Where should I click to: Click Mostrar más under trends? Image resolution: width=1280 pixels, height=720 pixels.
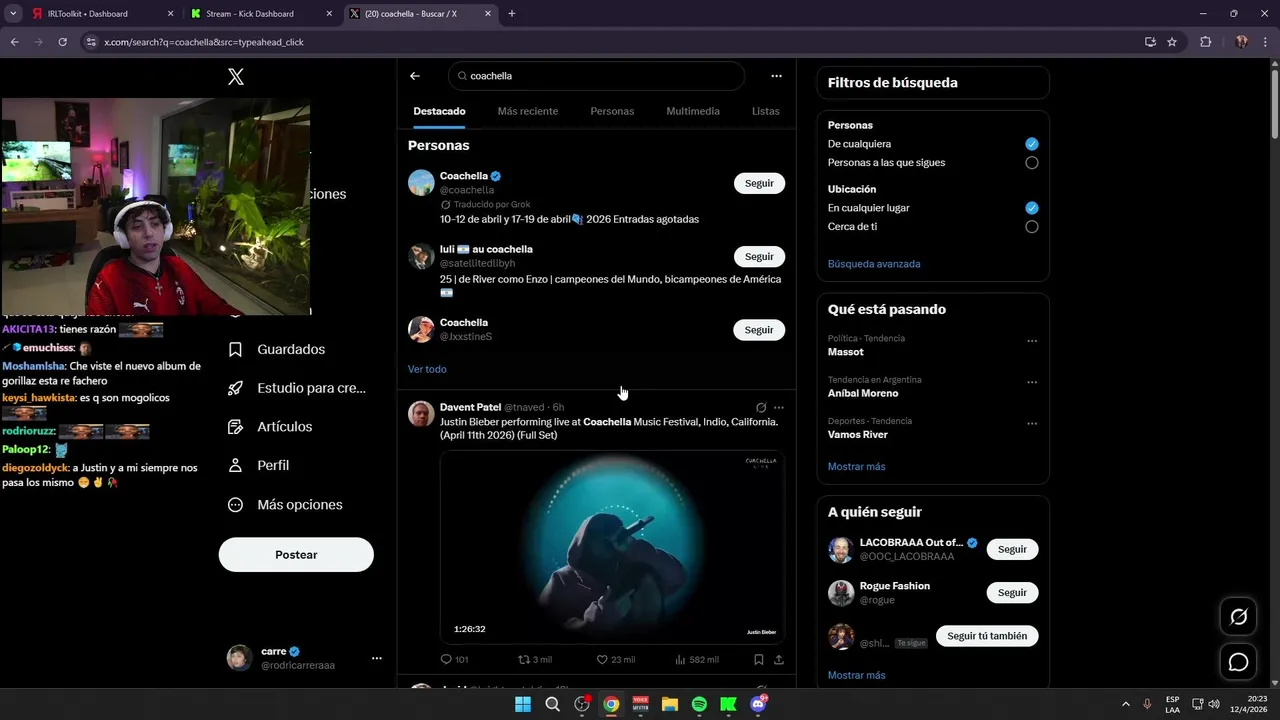(856, 467)
